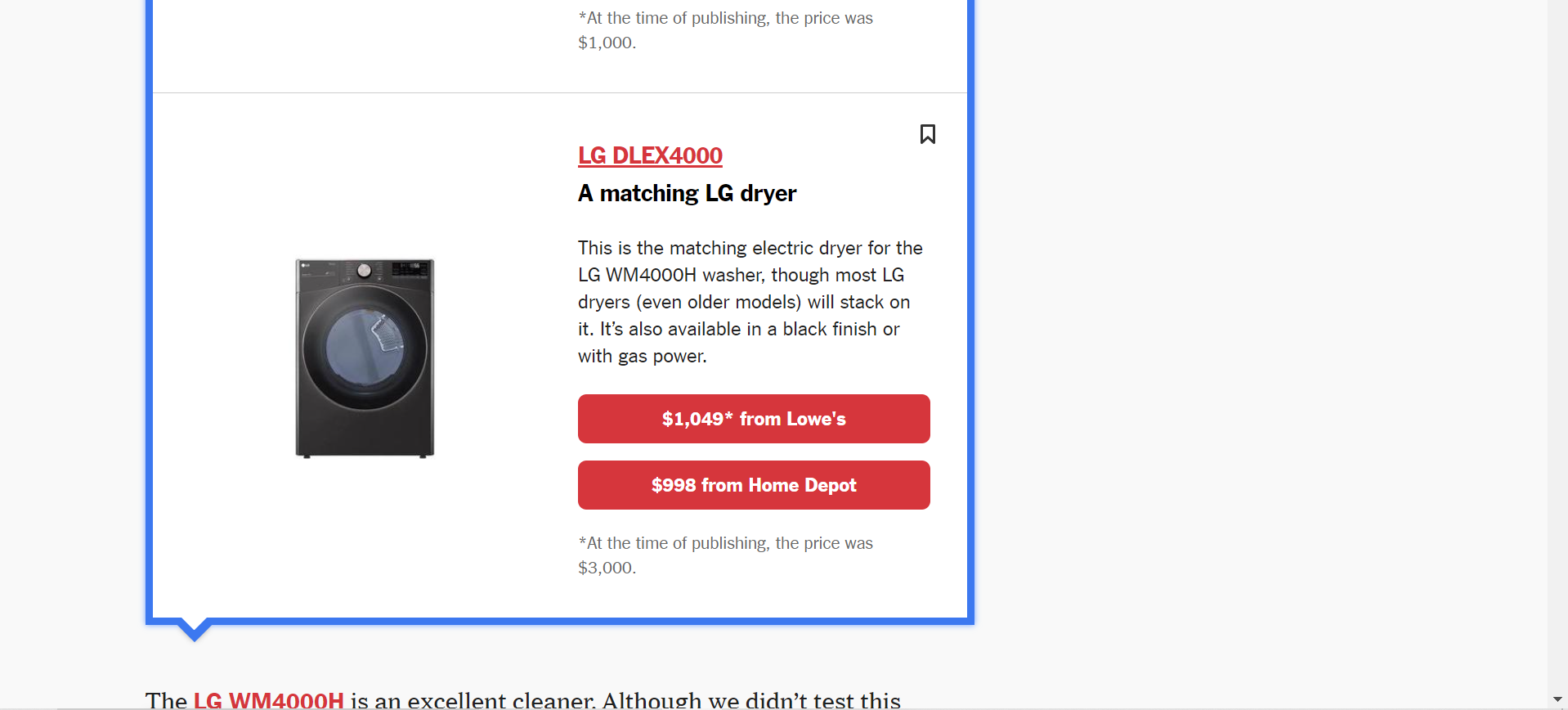Open the LG DLEX4000 product link
The width and height of the screenshot is (1568, 710).
[650, 155]
